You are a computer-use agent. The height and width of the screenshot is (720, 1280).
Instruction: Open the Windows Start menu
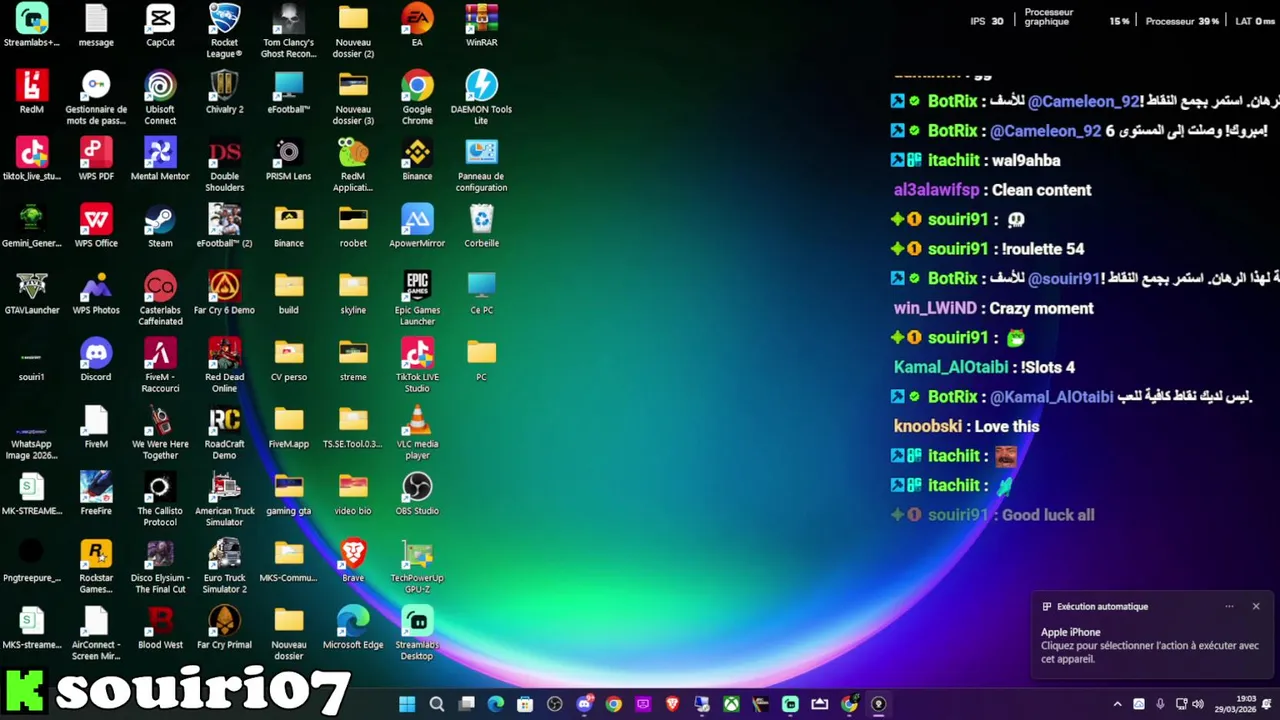click(x=407, y=704)
